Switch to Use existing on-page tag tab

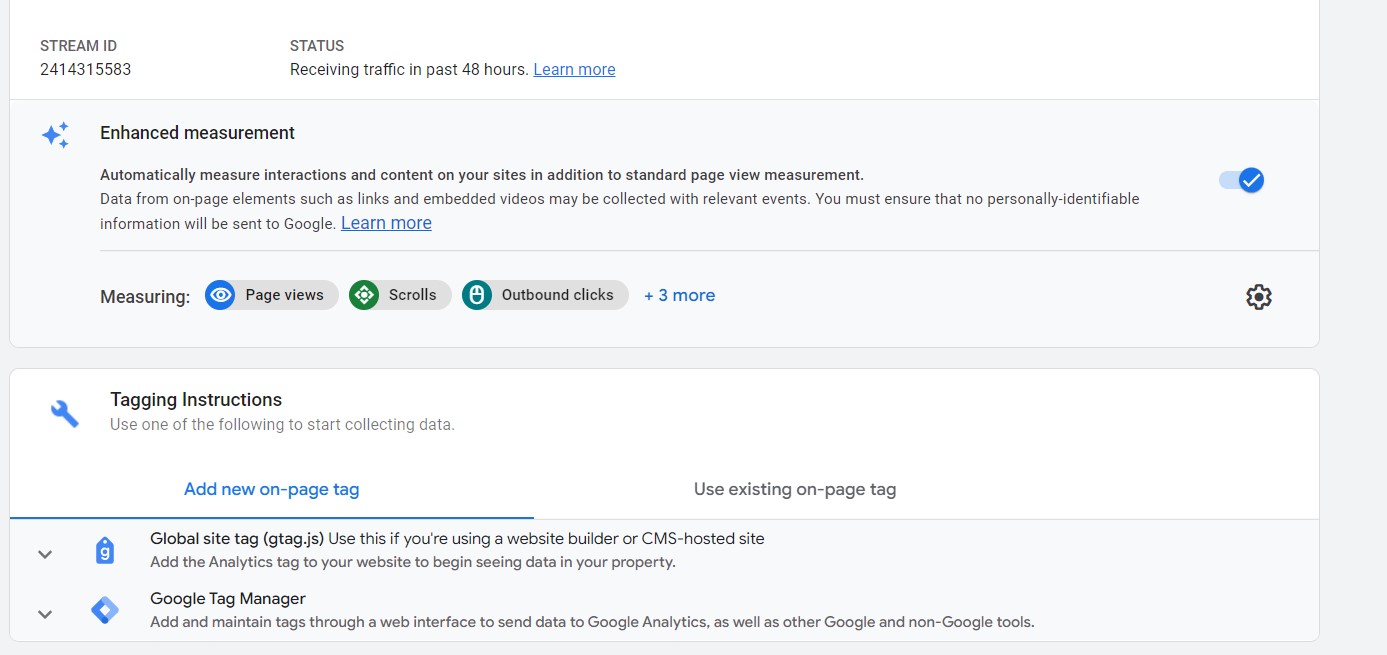point(795,490)
